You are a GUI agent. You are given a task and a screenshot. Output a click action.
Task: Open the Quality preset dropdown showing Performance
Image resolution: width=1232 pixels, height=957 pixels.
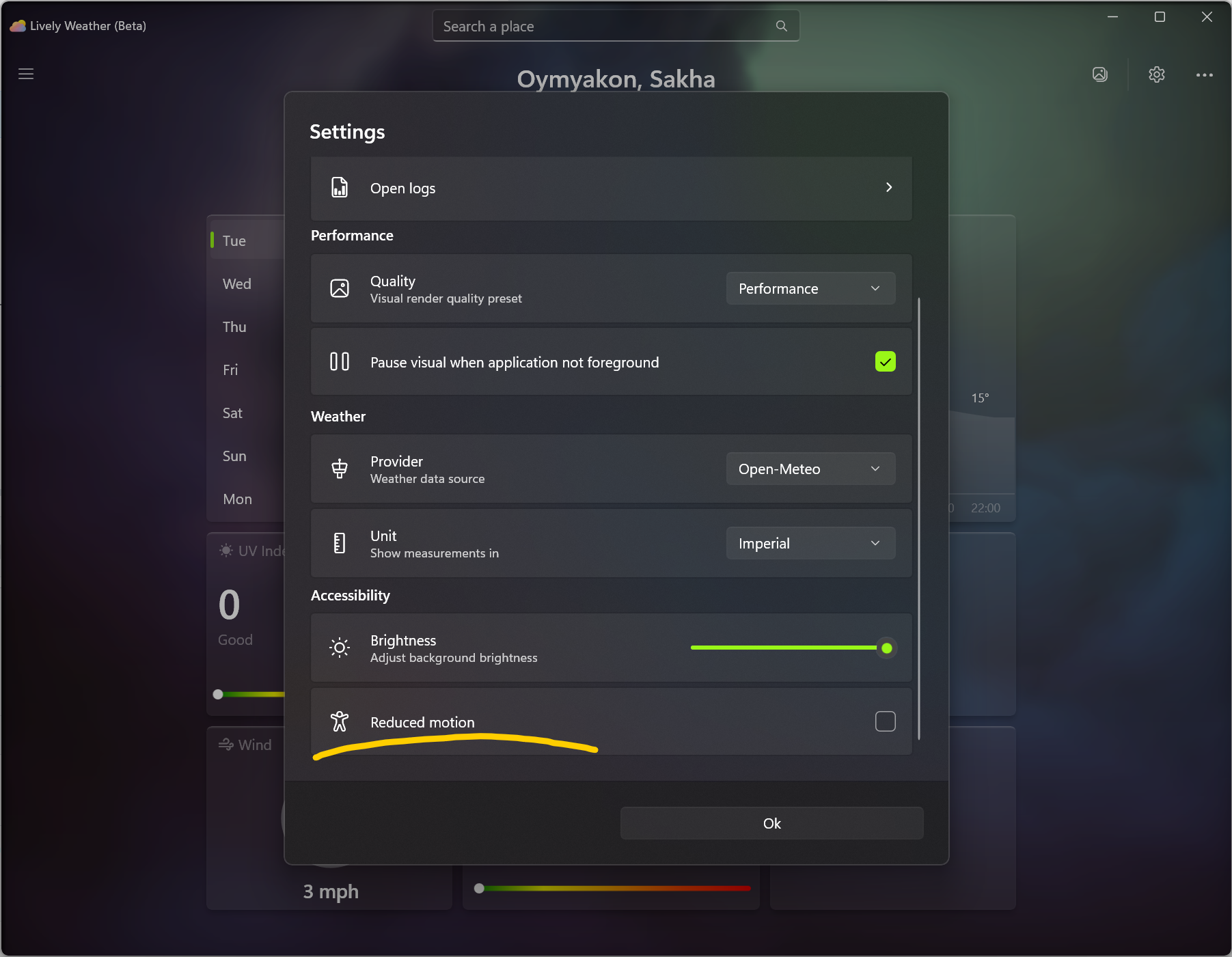(810, 288)
